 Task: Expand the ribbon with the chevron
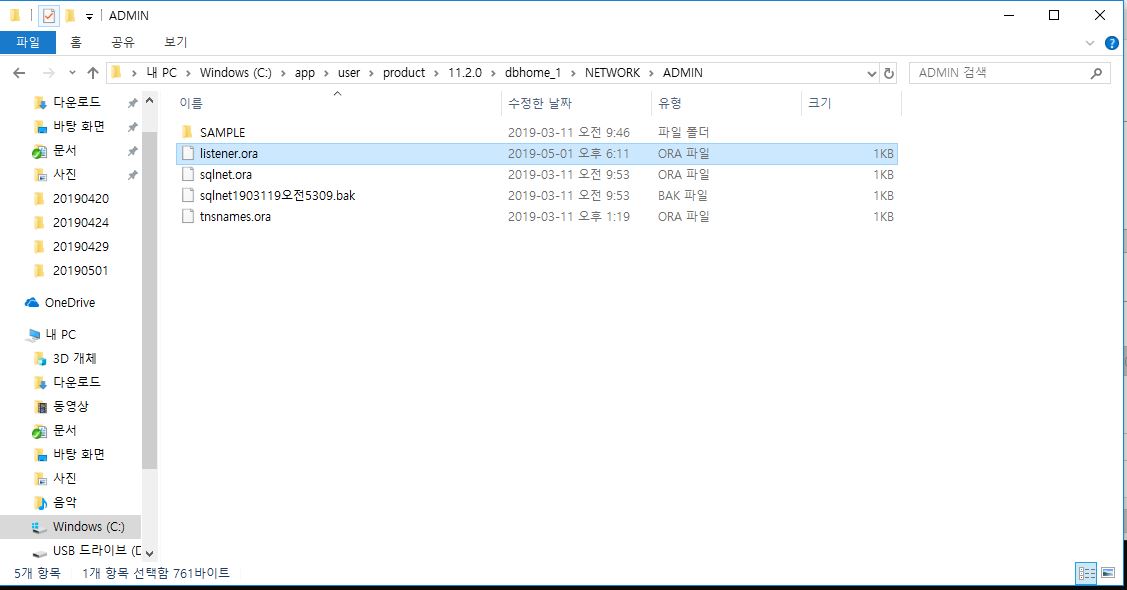tap(1090, 43)
